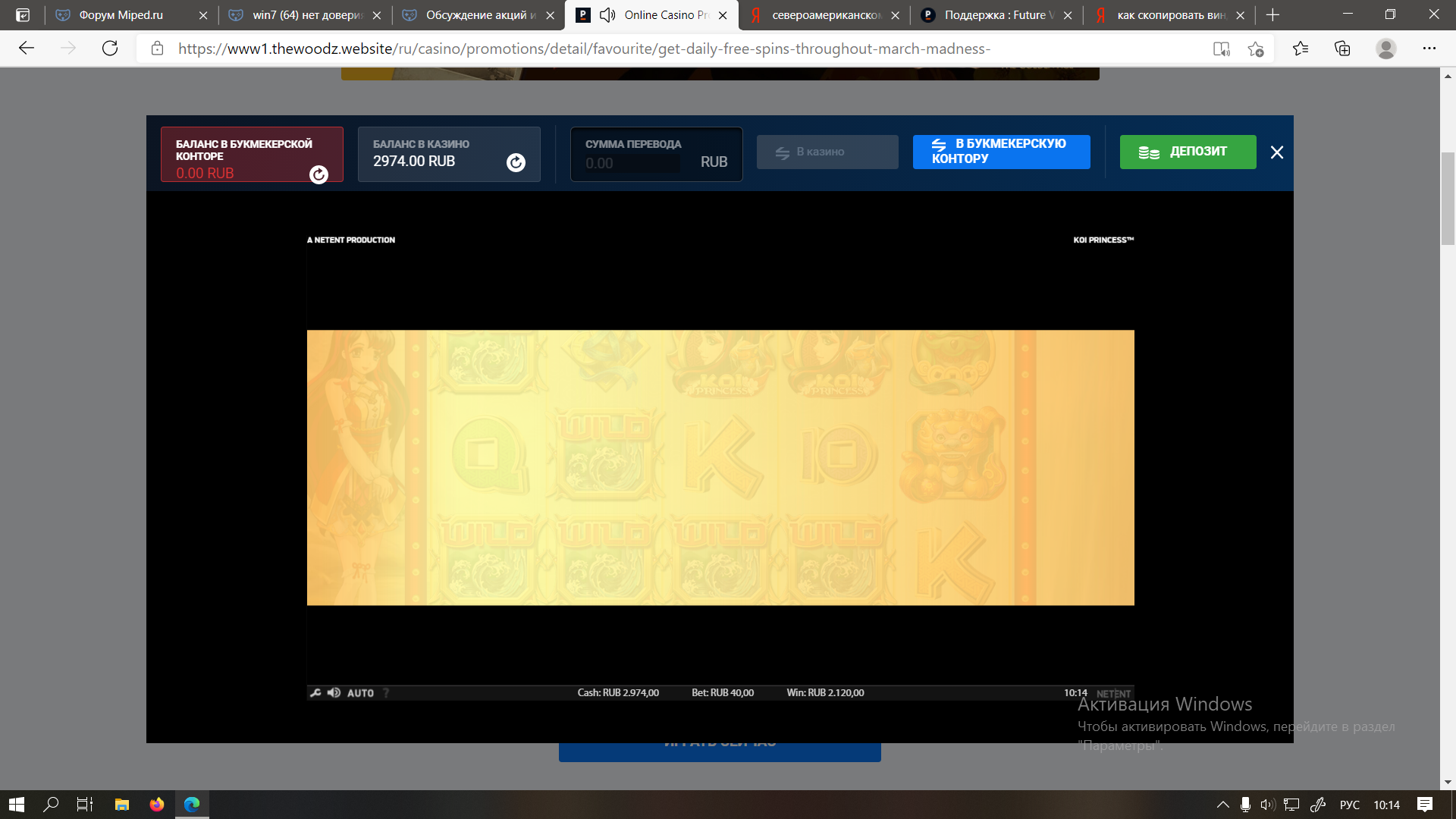Open the game help question mark

pos(386,692)
